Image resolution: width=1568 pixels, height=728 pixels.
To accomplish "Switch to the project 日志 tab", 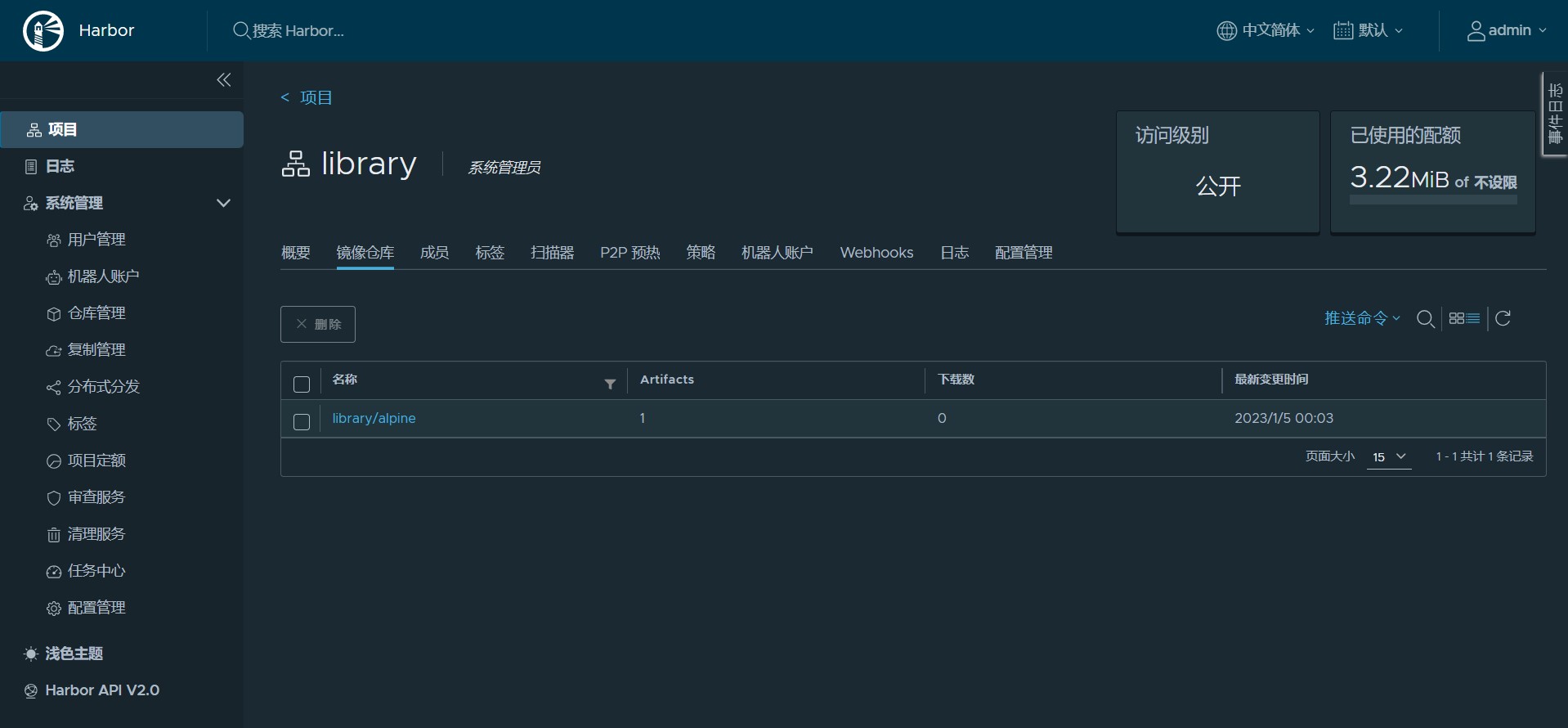I will point(954,253).
